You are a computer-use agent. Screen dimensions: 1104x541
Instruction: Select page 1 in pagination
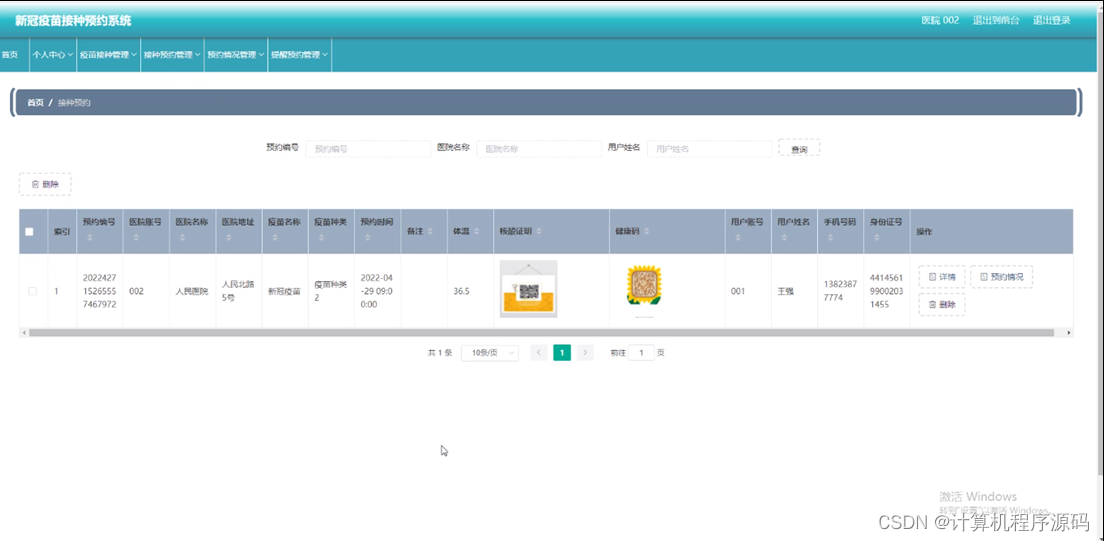tap(562, 353)
